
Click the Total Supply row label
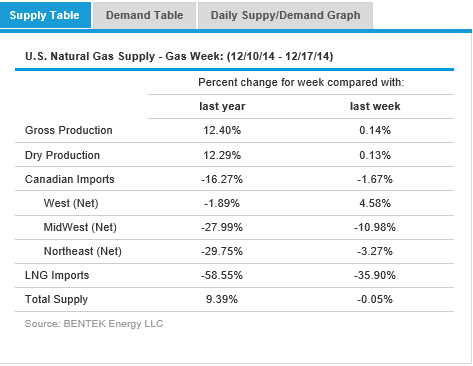click(56, 299)
